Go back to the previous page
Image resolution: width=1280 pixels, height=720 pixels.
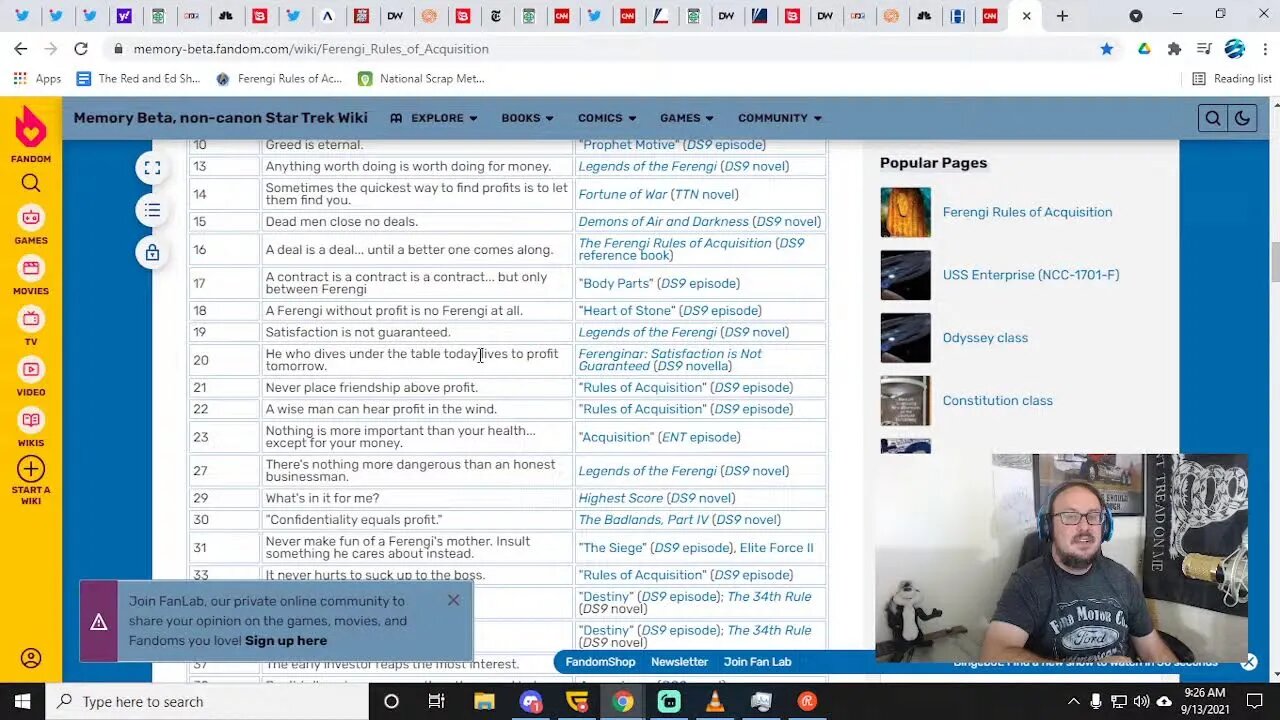(x=21, y=48)
